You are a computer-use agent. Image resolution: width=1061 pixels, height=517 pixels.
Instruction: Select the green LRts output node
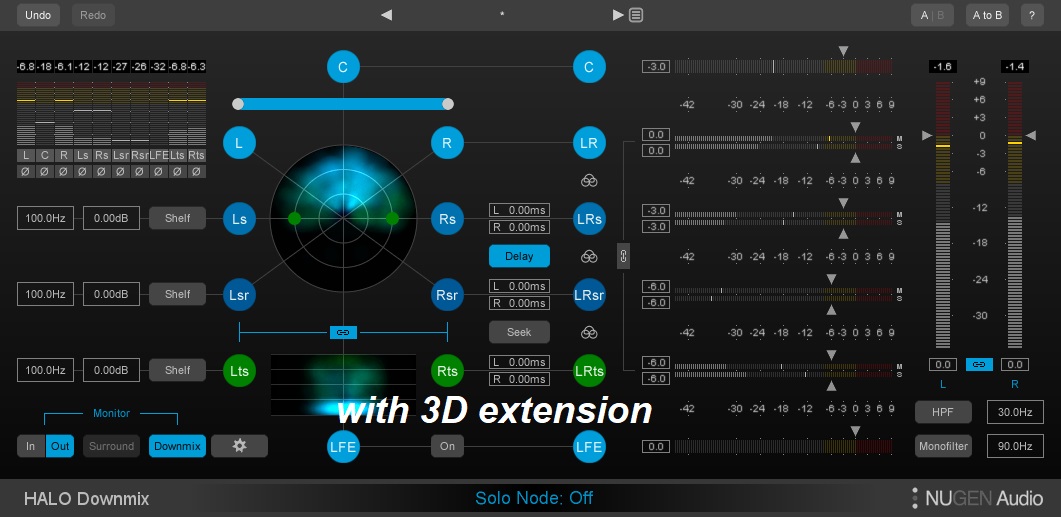[589, 371]
